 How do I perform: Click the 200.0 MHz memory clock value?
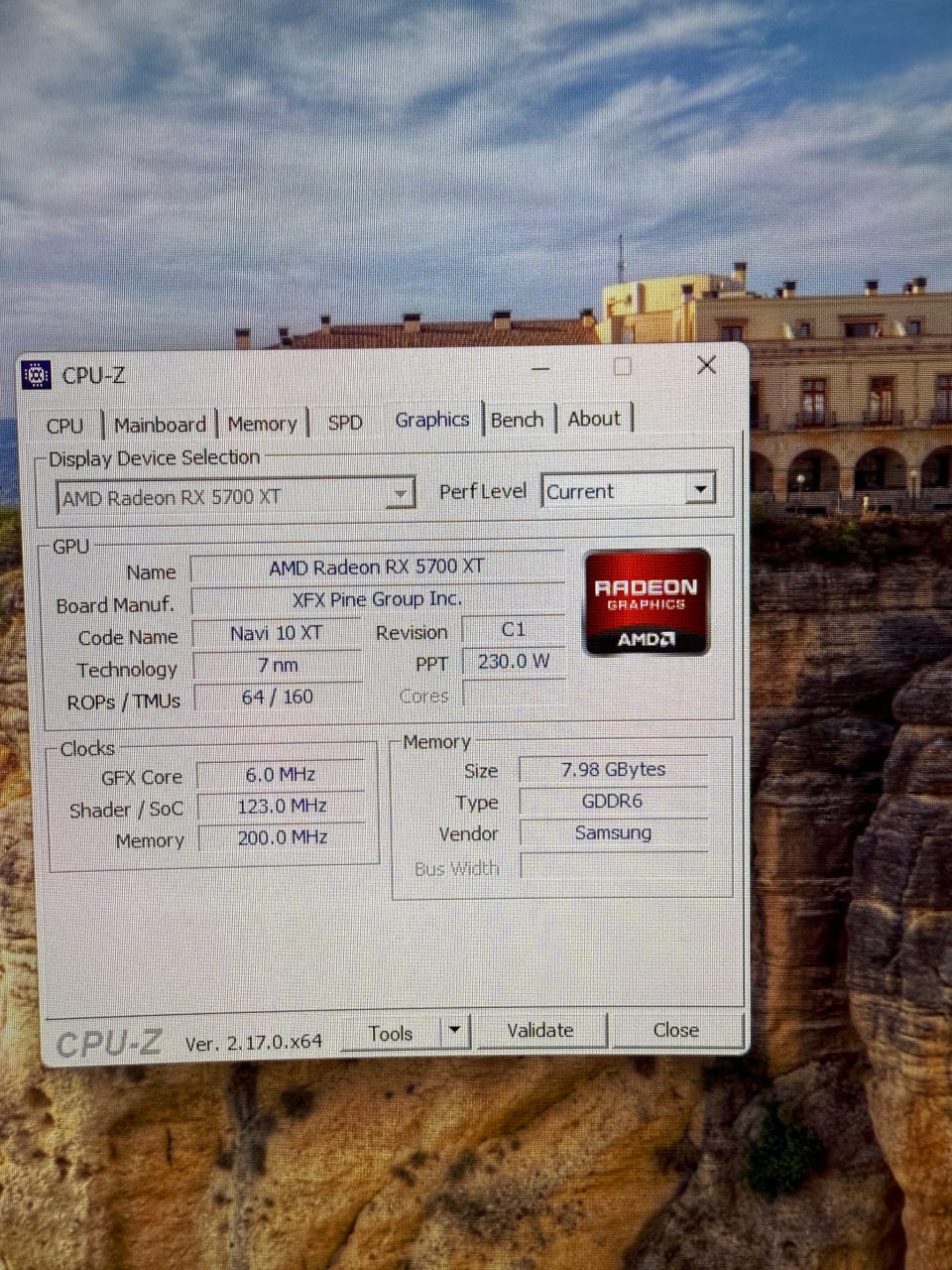click(x=283, y=837)
